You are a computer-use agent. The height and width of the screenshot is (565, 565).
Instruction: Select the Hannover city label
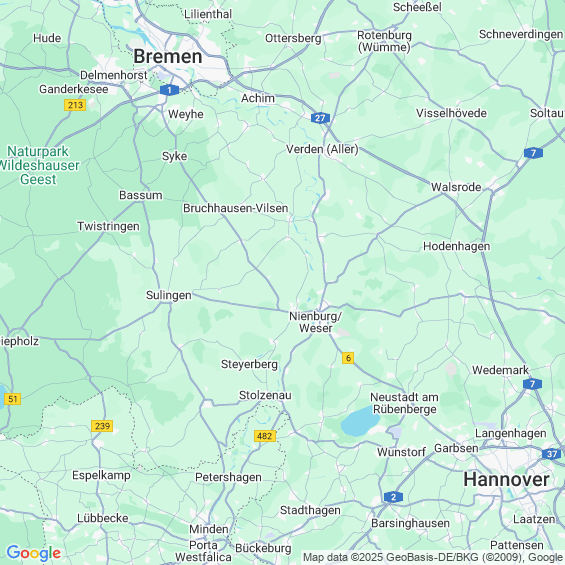(x=506, y=480)
